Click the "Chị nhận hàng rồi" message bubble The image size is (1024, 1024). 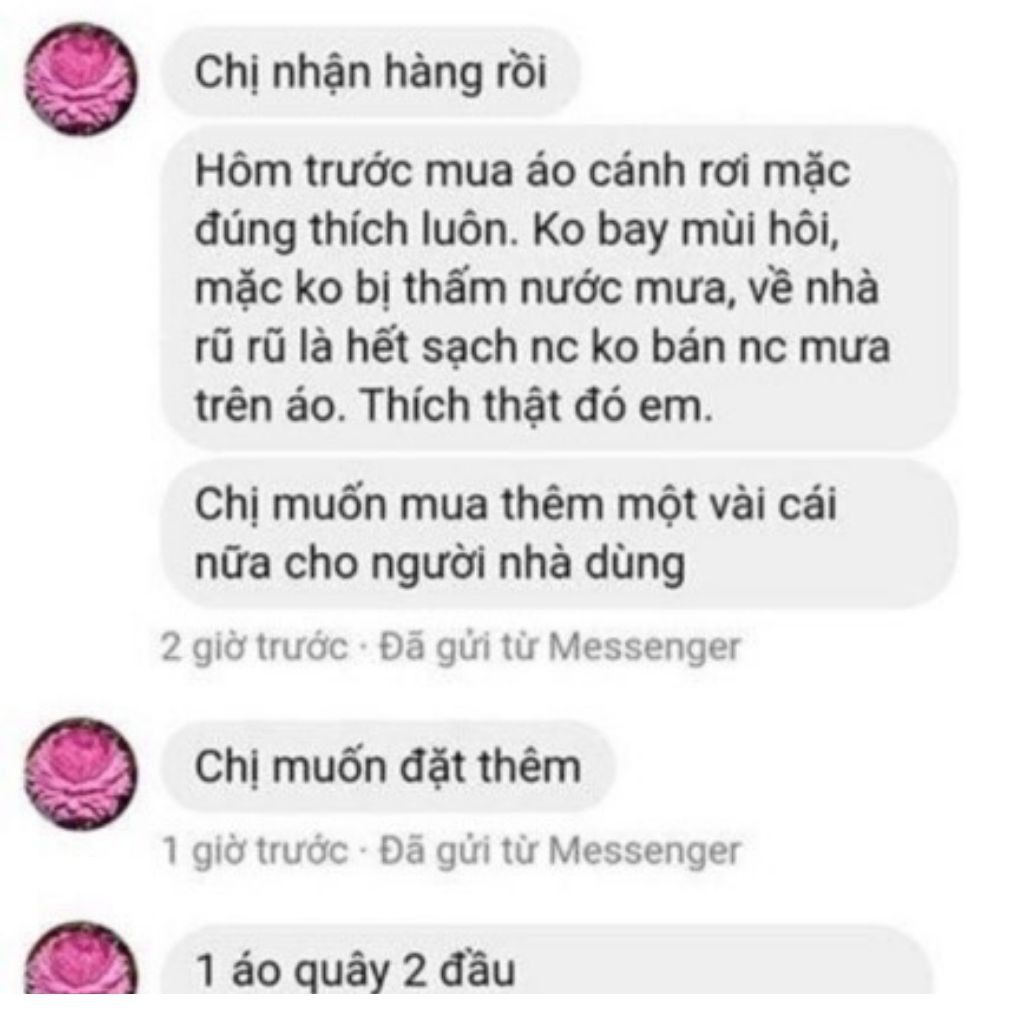(x=371, y=72)
